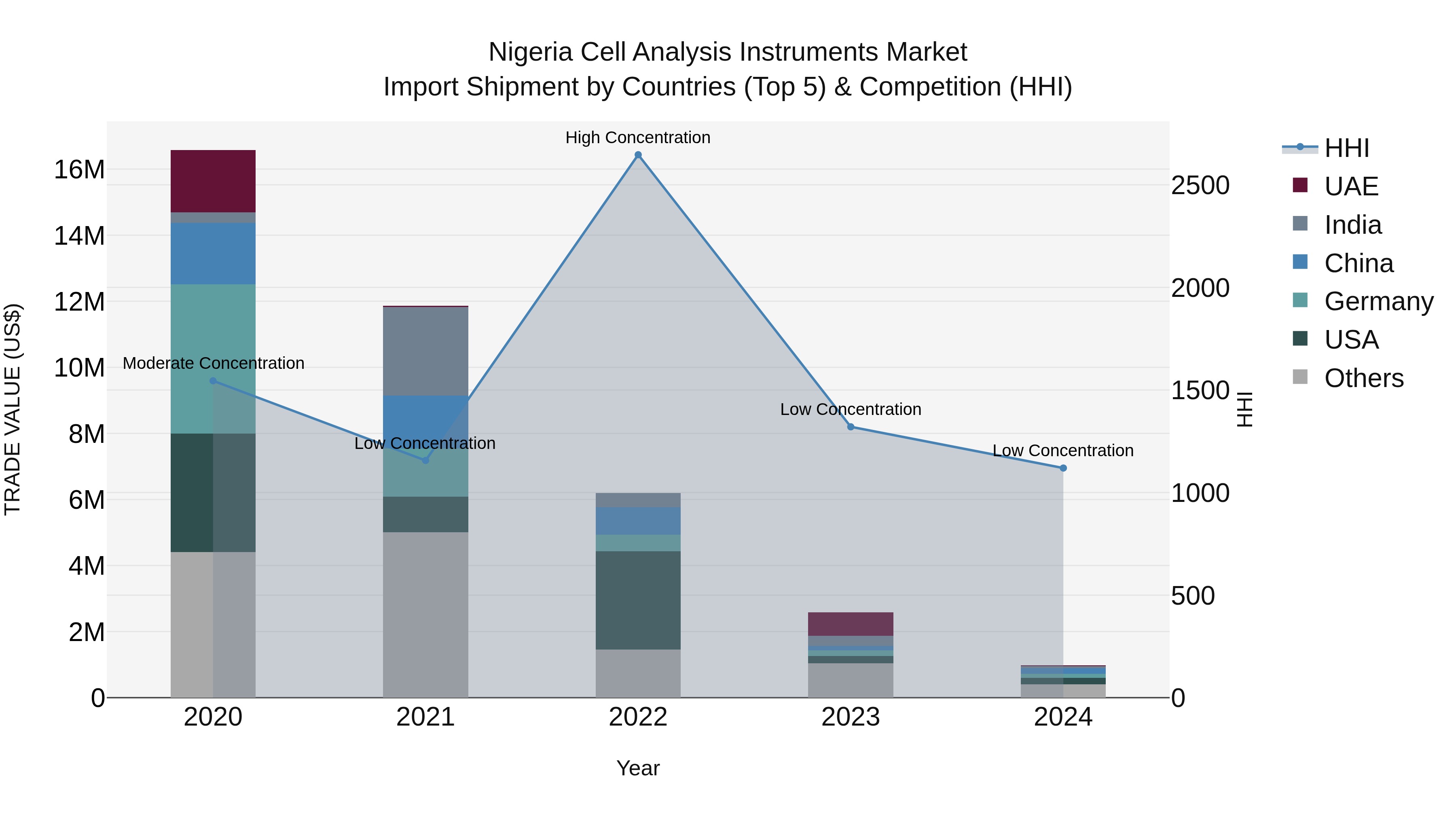Select the Others segment of the 2021 bar

(x=425, y=615)
